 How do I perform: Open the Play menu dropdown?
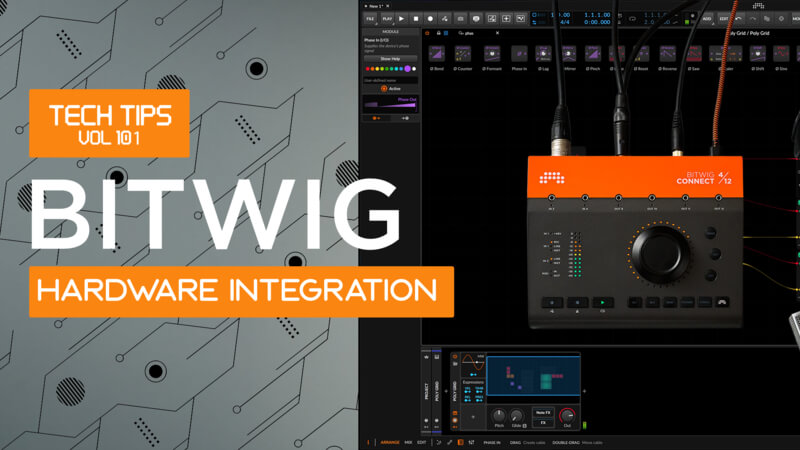[386, 18]
